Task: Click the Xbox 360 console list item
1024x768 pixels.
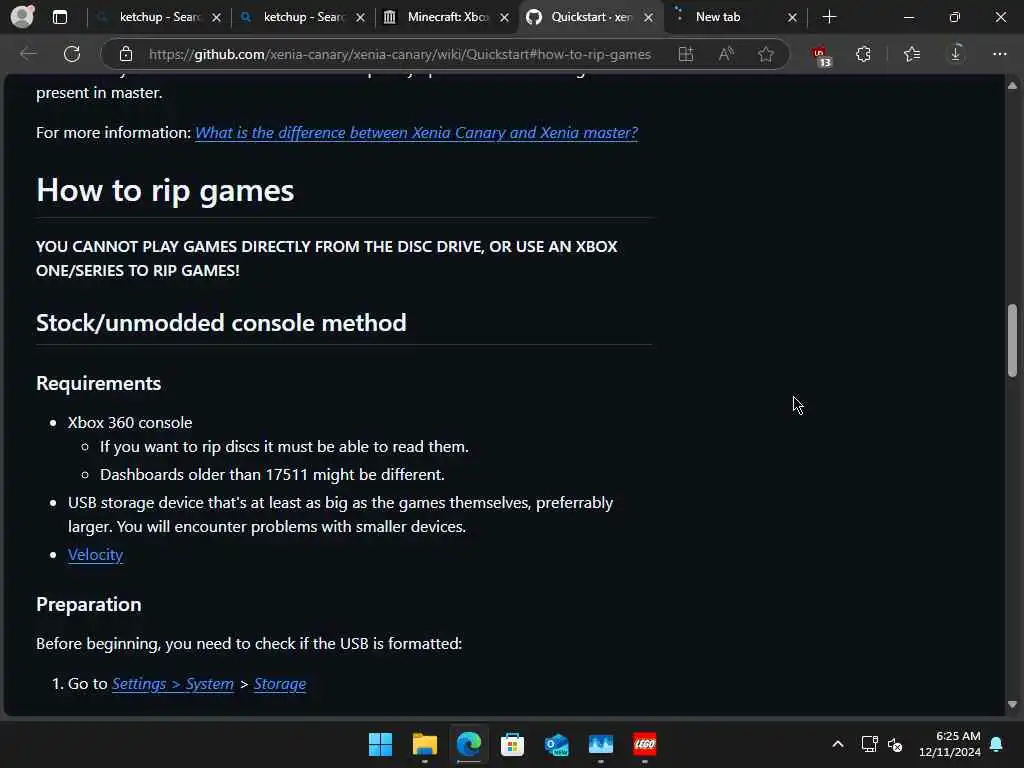Action: tap(130, 423)
